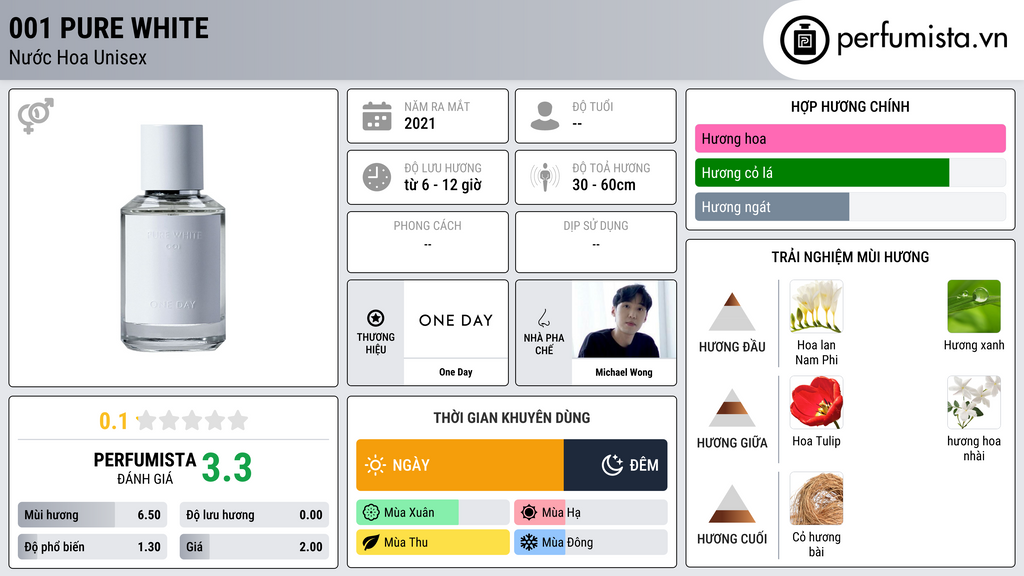Select the Ngày daytime segment

coord(460,465)
